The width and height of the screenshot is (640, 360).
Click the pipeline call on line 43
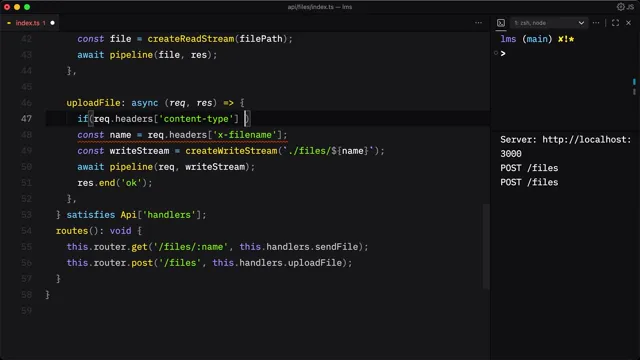[131, 55]
